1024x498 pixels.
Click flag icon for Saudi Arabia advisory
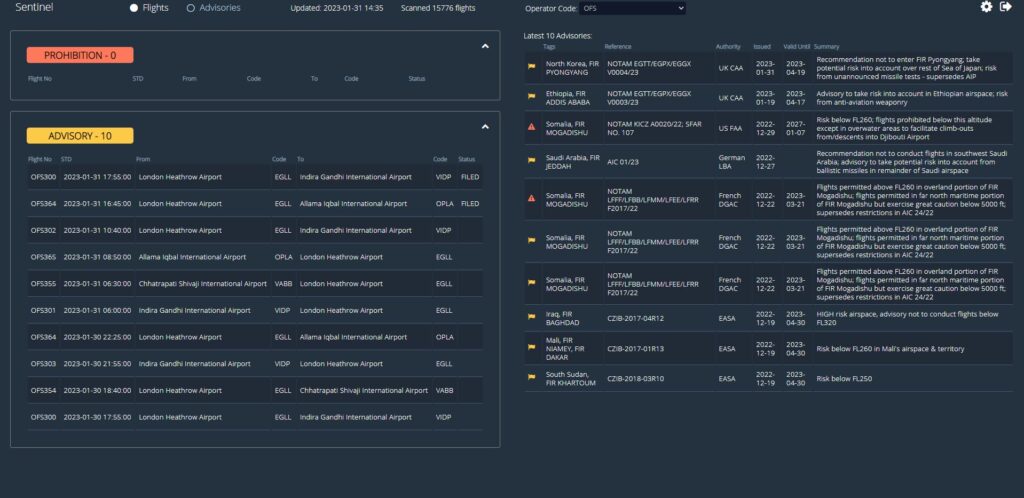coord(532,160)
